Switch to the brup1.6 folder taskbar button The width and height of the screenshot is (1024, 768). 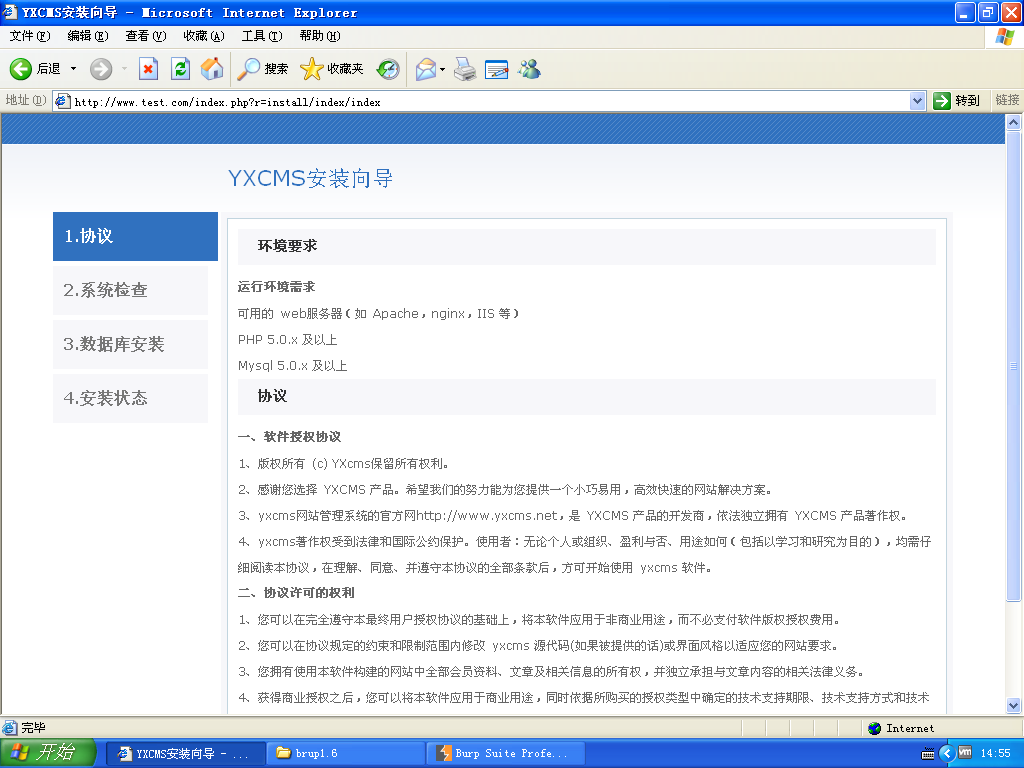click(345, 754)
